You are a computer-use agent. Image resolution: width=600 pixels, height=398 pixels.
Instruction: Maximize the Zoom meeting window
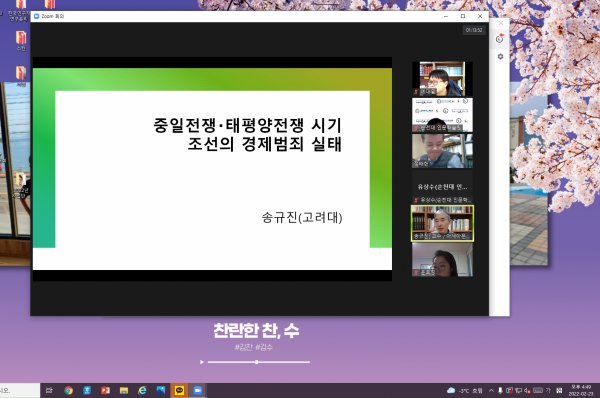coord(463,16)
